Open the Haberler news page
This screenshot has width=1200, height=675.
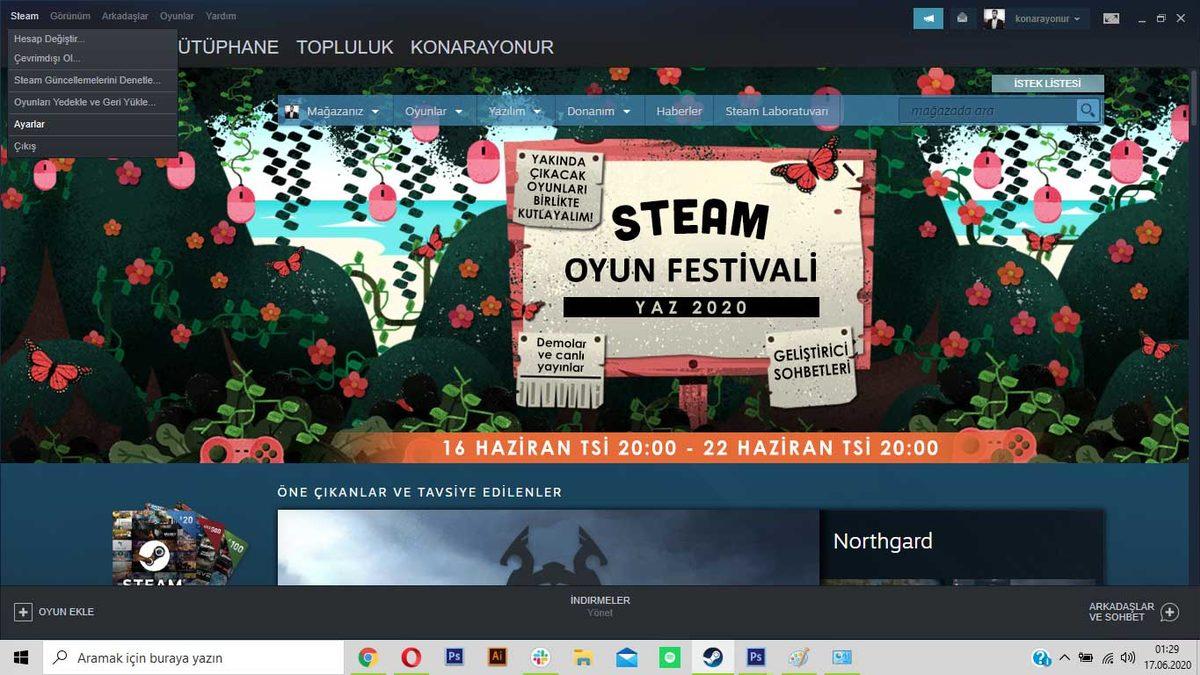click(x=678, y=110)
